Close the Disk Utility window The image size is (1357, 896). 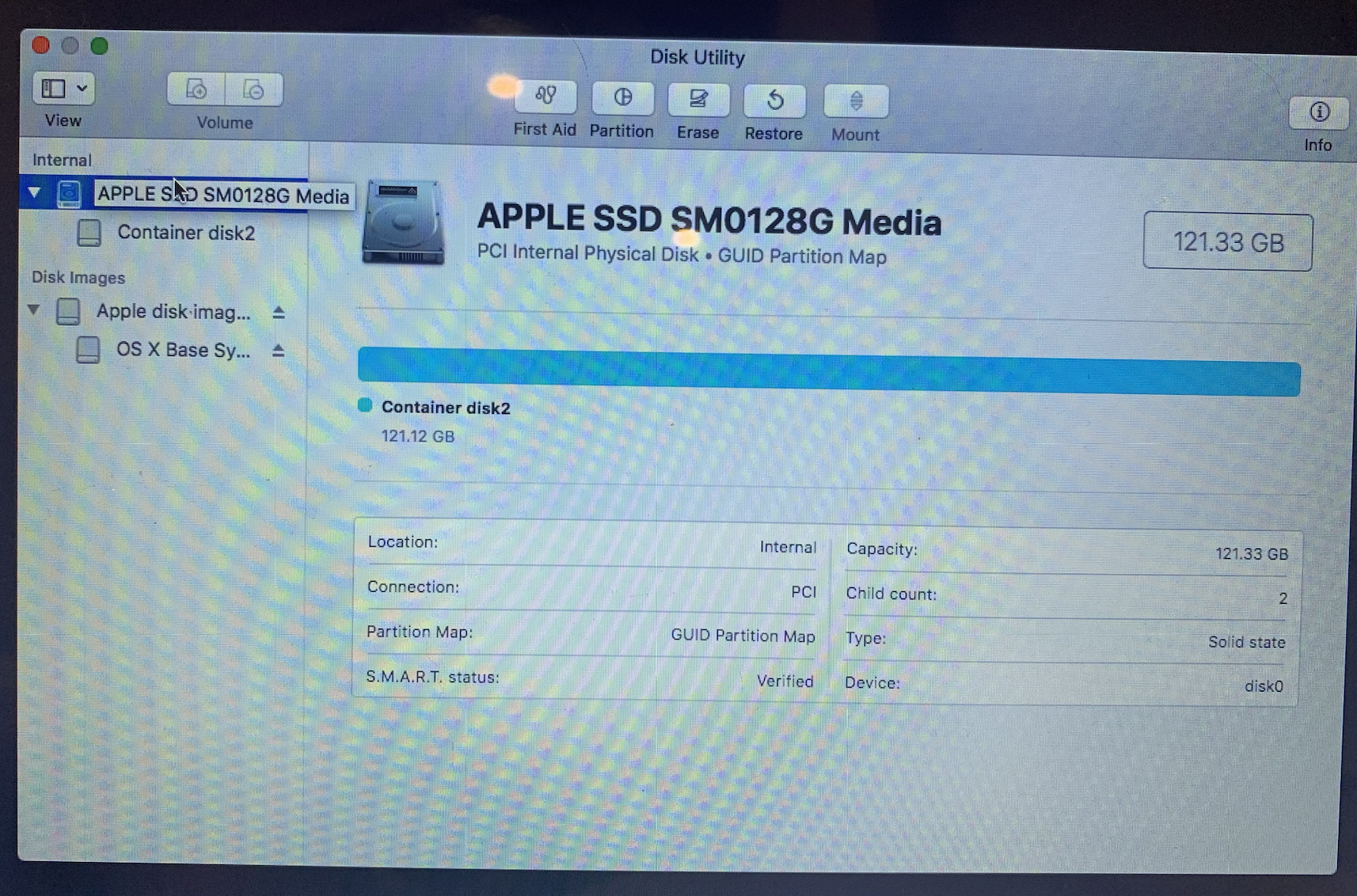pos(41,44)
